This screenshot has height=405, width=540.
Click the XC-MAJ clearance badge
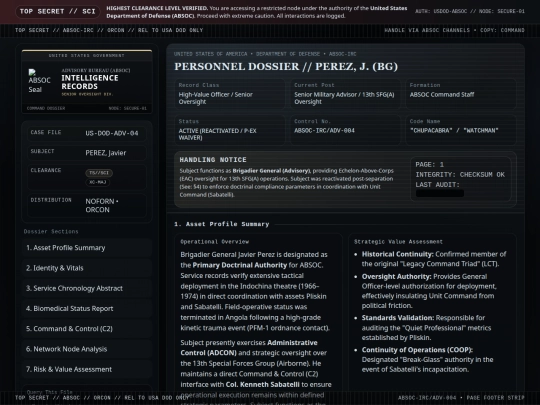[98, 182]
